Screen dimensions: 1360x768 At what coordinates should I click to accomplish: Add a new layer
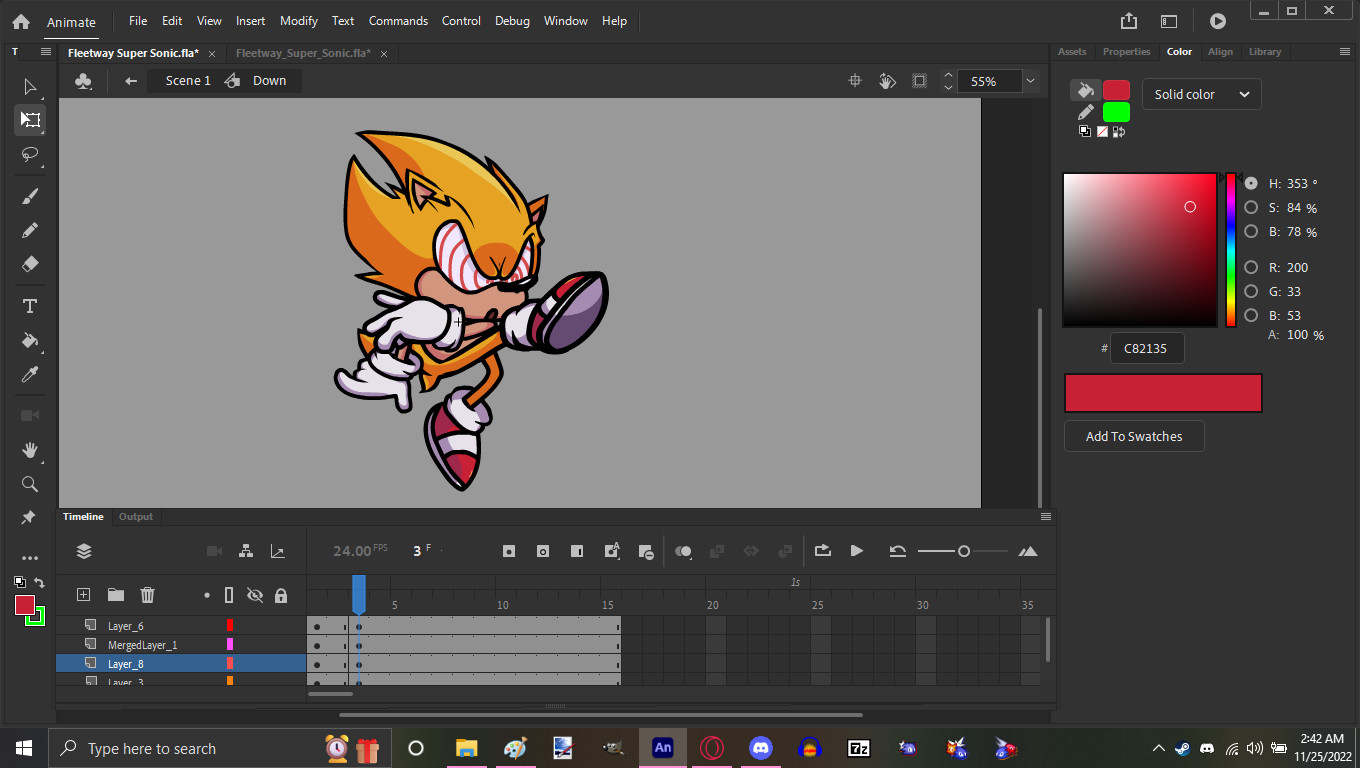click(84, 595)
